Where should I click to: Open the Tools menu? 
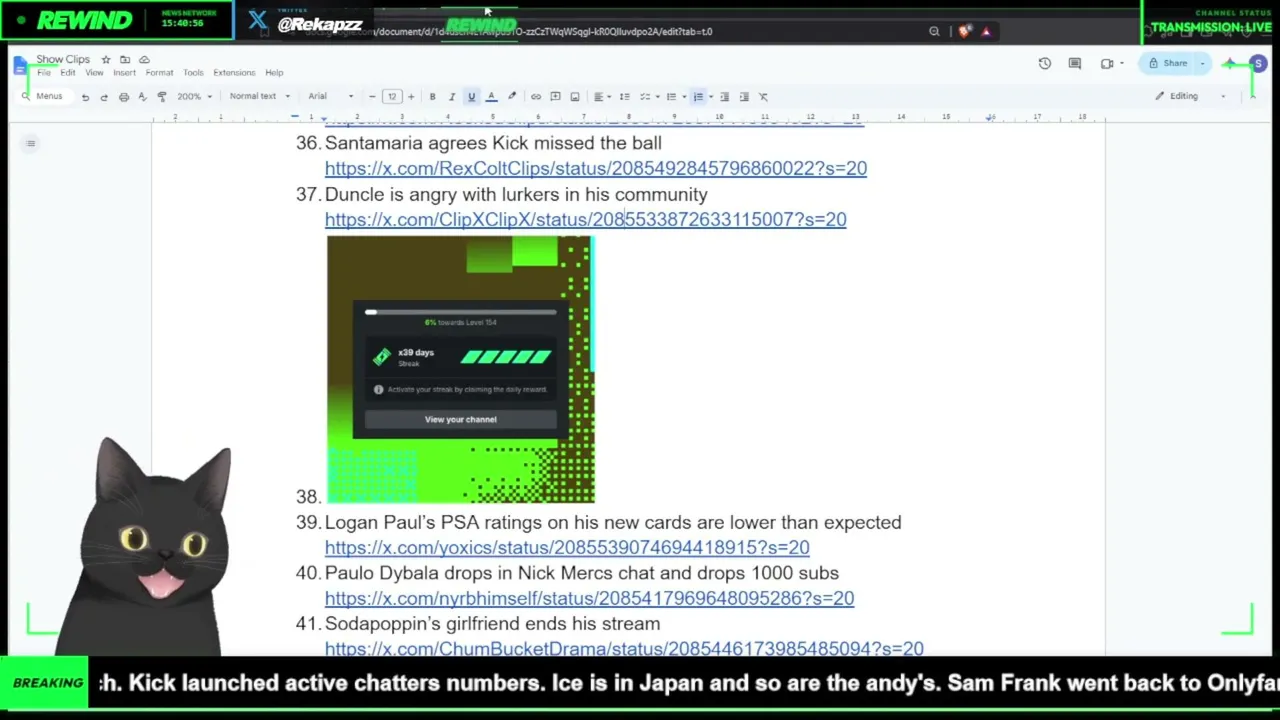coord(193,73)
